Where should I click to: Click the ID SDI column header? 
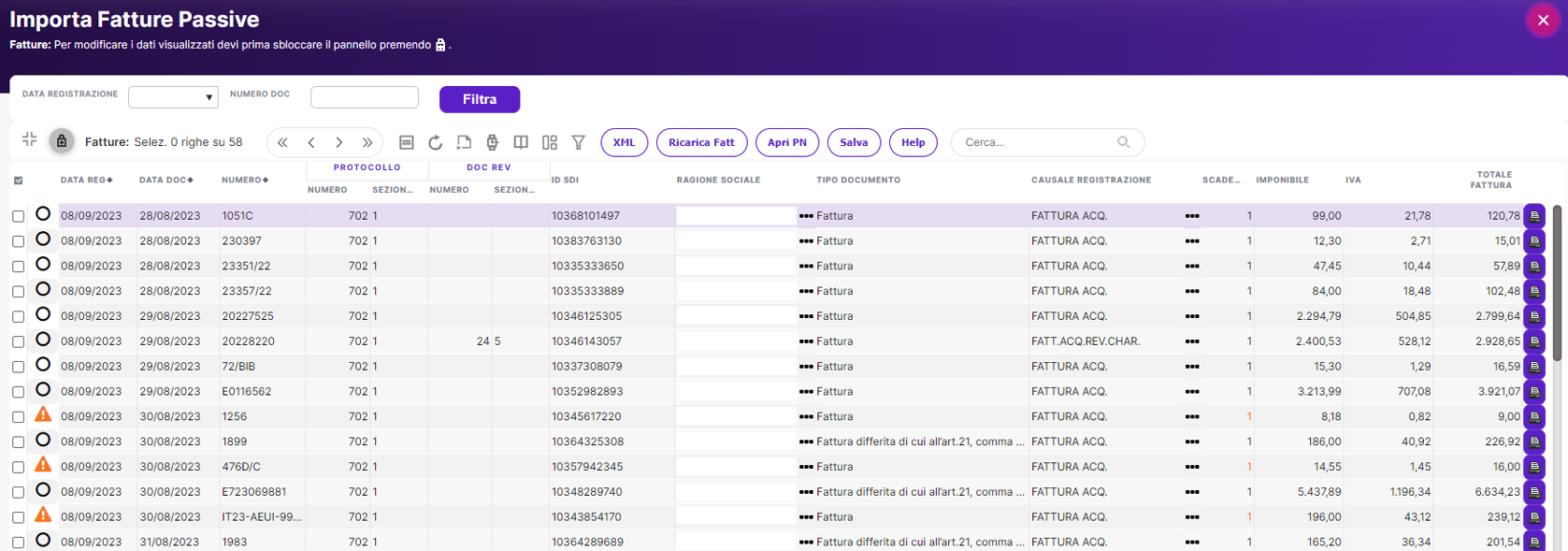565,180
